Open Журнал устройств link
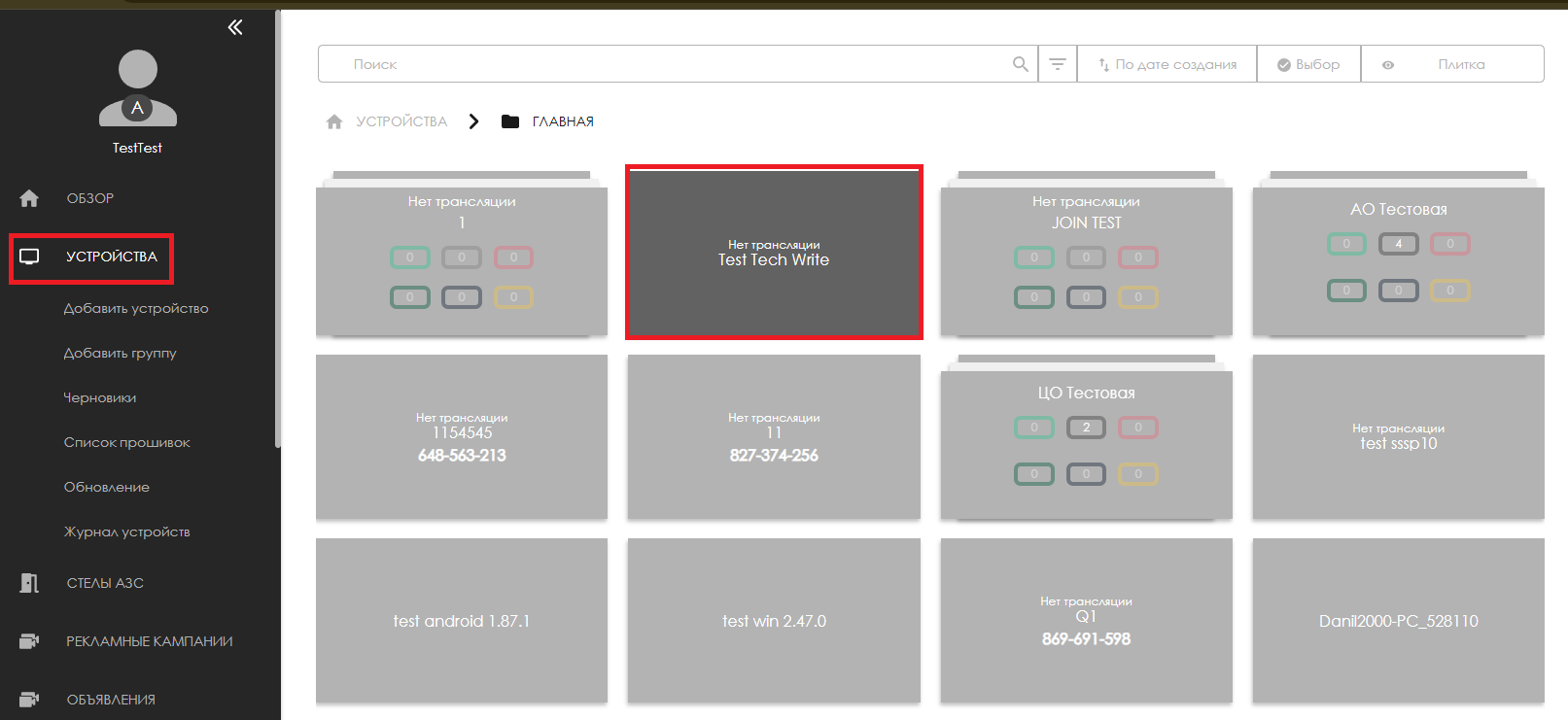Image resolution: width=1568 pixels, height=720 pixels. (x=127, y=532)
